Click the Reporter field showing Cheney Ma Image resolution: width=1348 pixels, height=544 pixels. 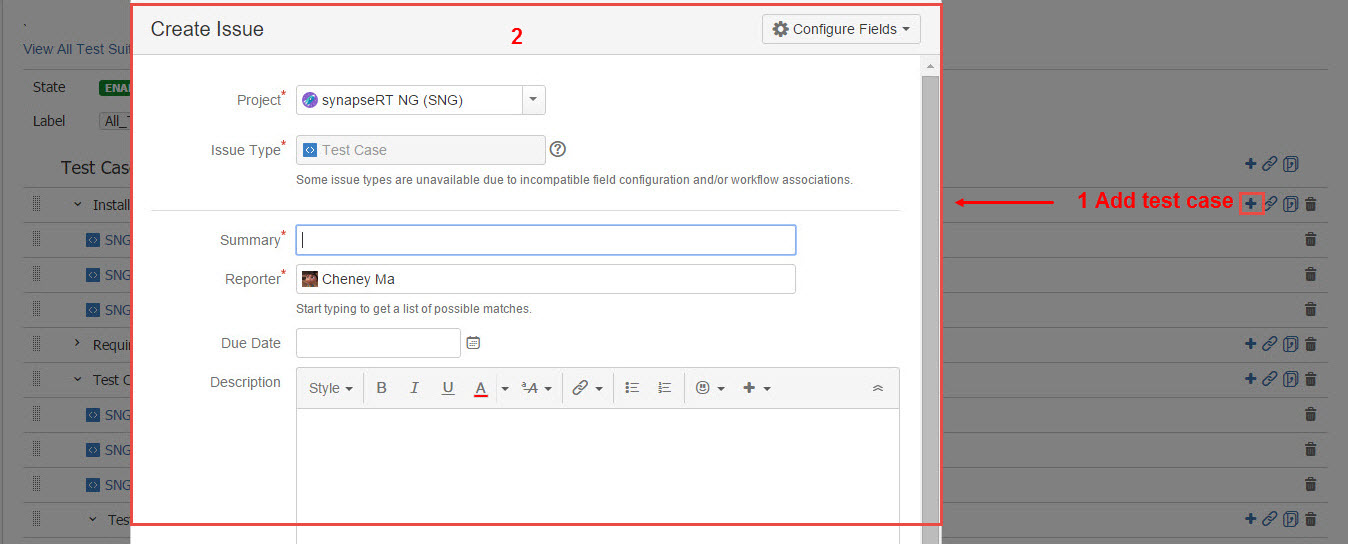[546, 279]
